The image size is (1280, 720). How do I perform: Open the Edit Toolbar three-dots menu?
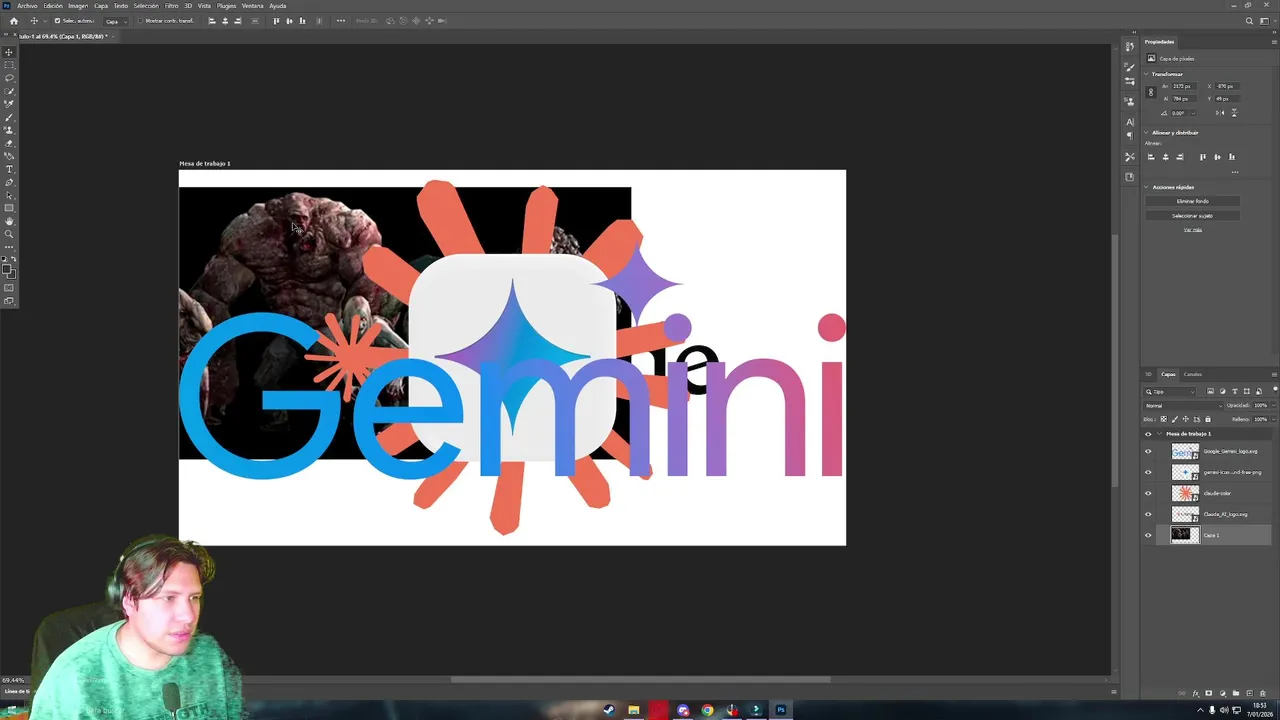click(x=9, y=246)
